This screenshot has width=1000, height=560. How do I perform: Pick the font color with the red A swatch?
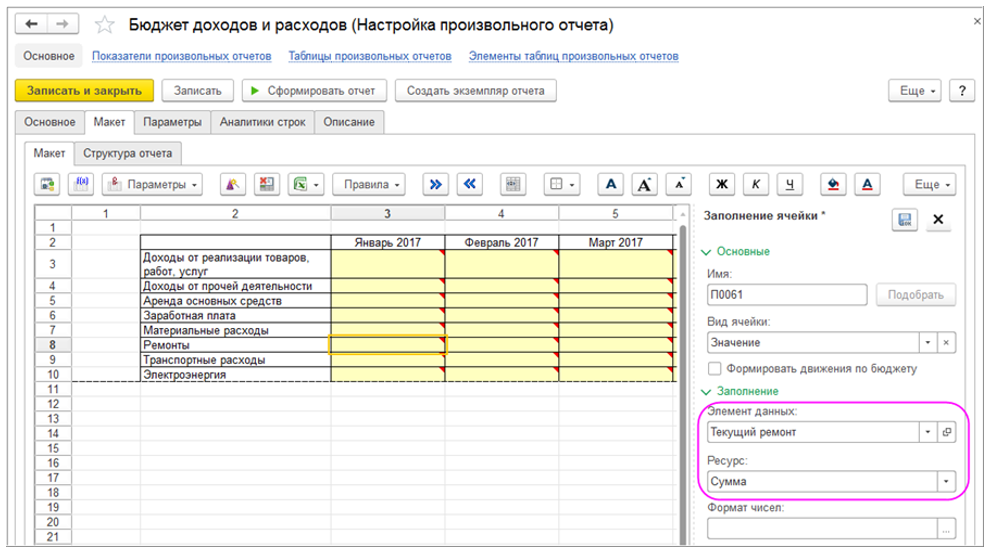coord(867,184)
